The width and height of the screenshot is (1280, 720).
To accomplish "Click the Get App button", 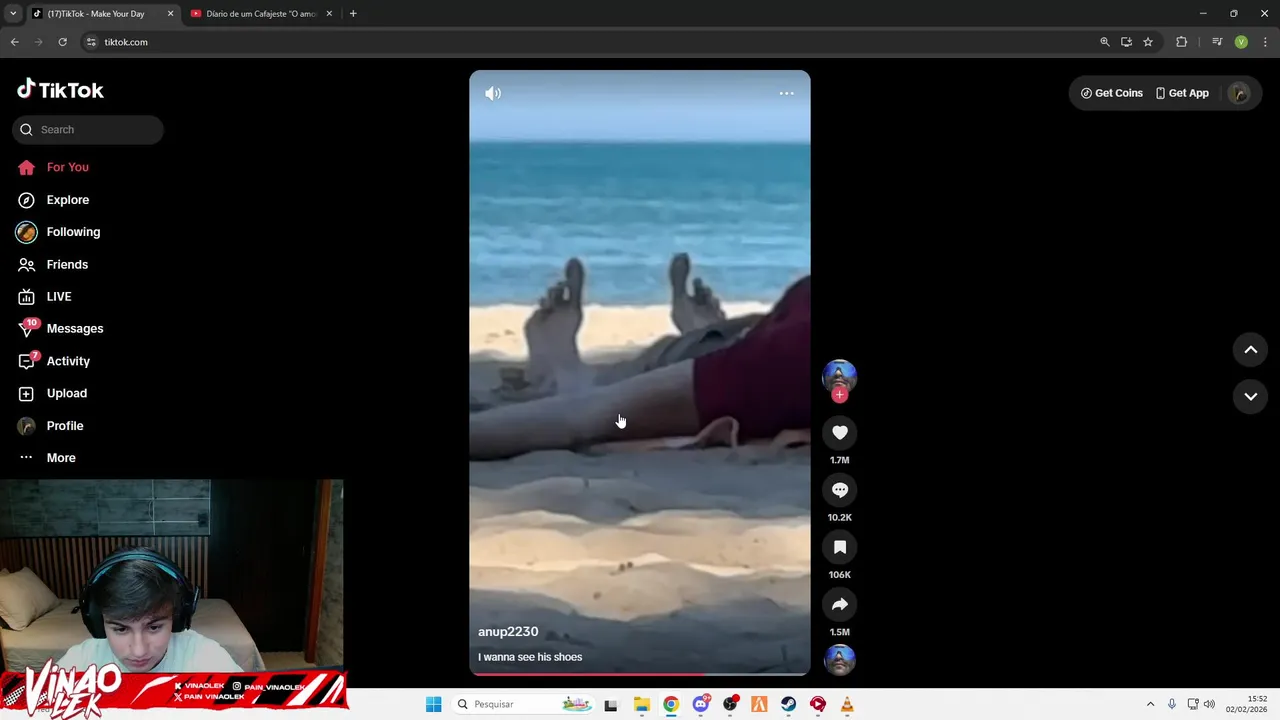I will pyautogui.click(x=1182, y=93).
